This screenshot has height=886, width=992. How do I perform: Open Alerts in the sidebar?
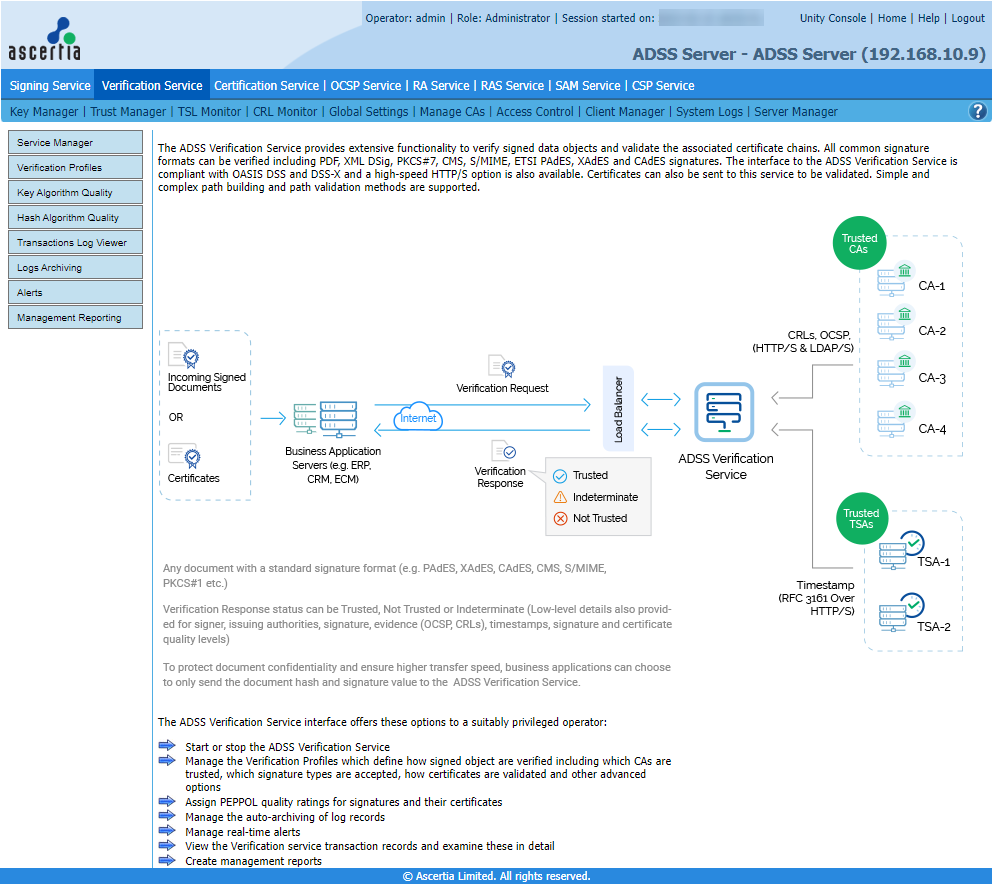(x=75, y=292)
